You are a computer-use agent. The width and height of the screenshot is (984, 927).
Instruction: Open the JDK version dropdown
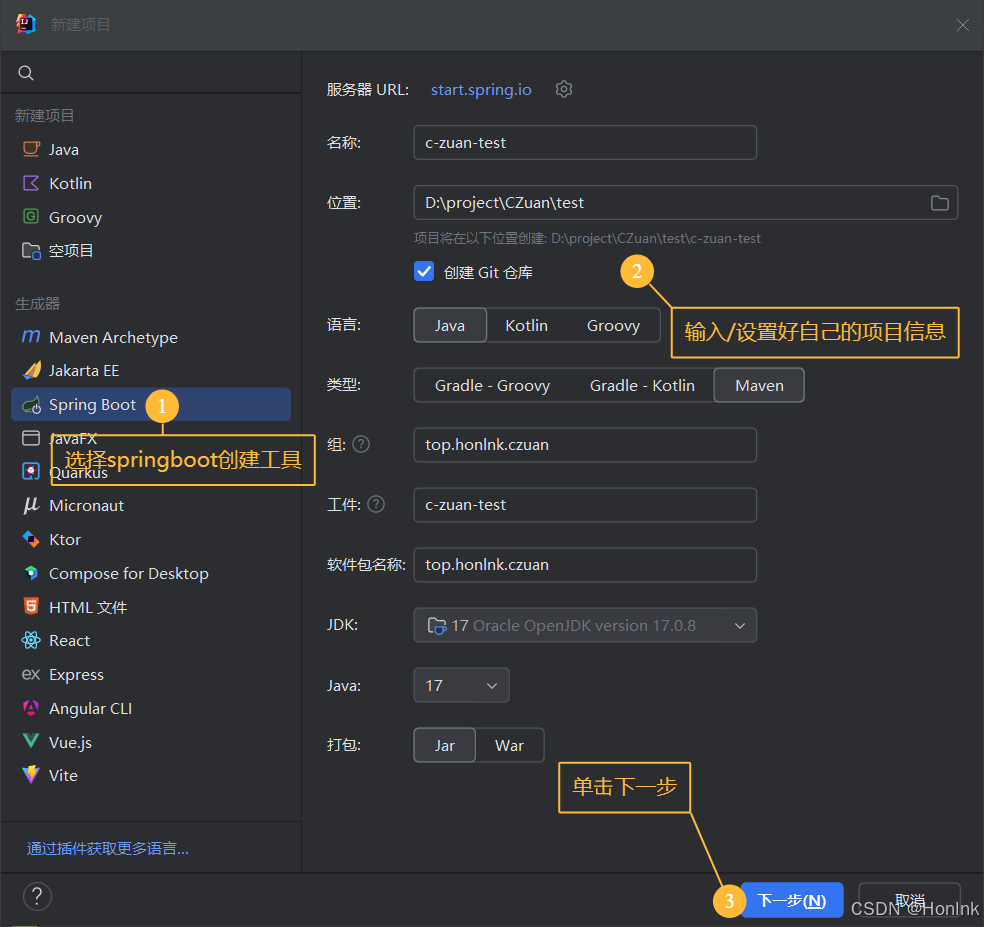pyautogui.click(x=585, y=625)
